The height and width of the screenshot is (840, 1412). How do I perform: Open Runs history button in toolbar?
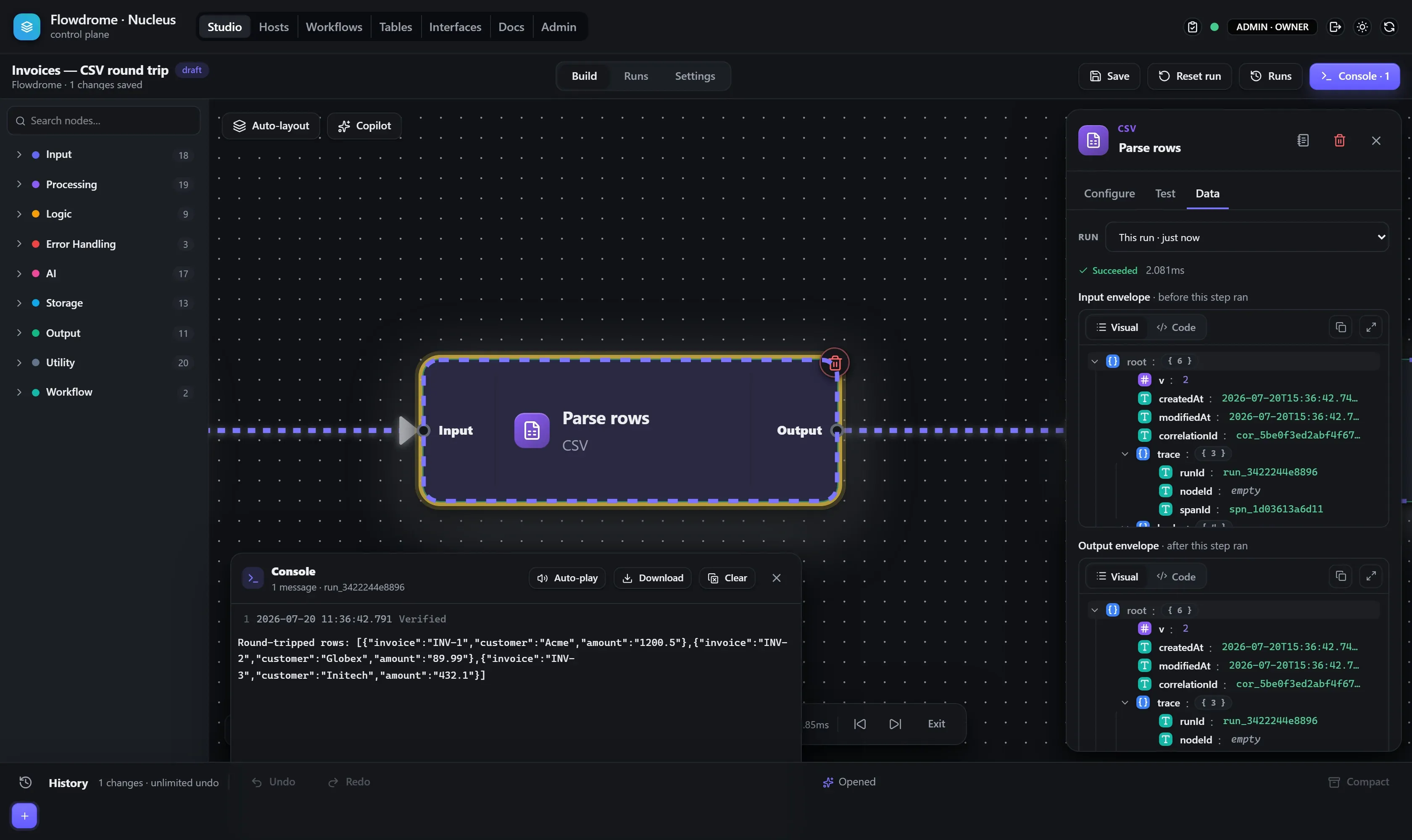click(x=1270, y=76)
